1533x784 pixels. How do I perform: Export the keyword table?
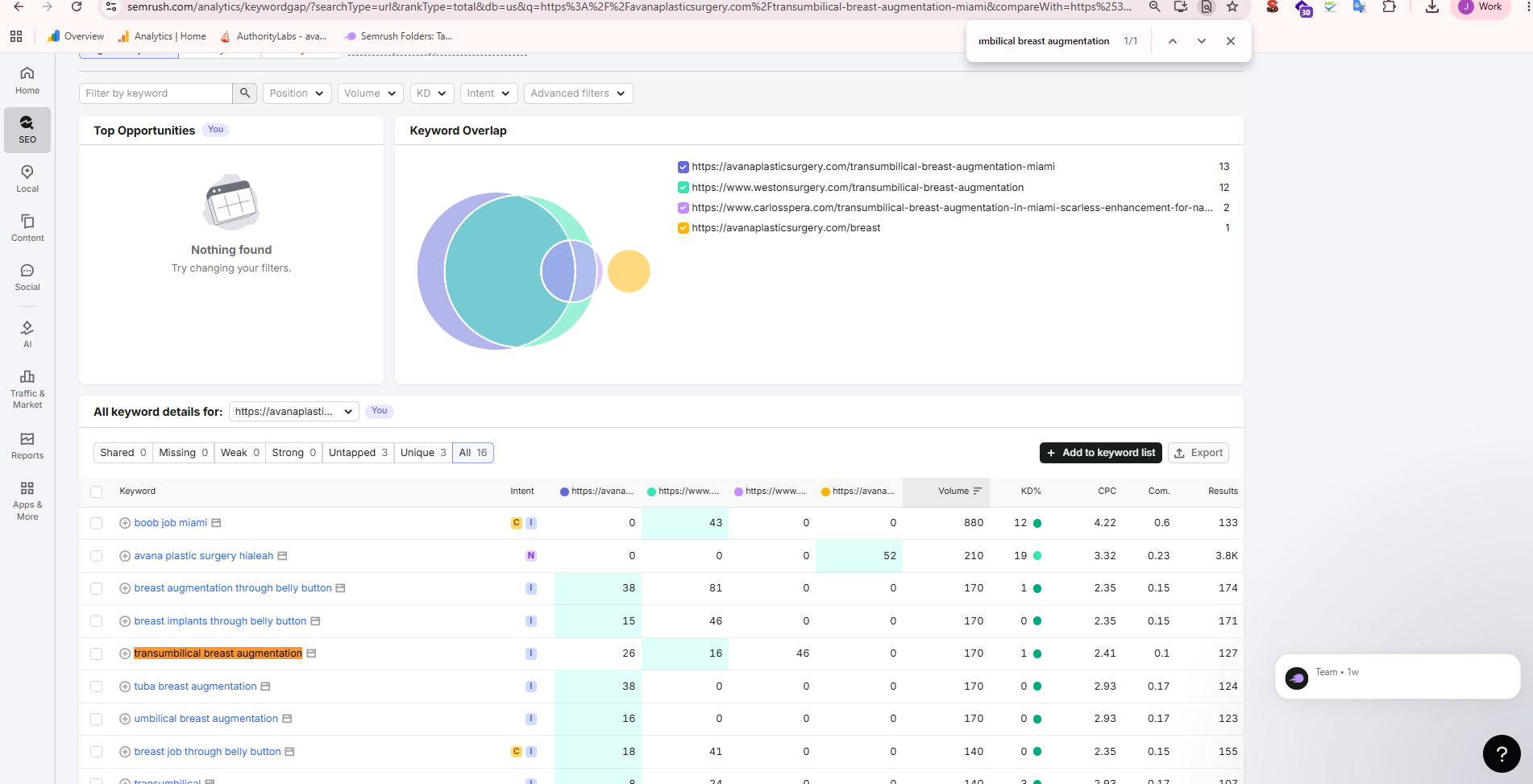tap(1199, 453)
